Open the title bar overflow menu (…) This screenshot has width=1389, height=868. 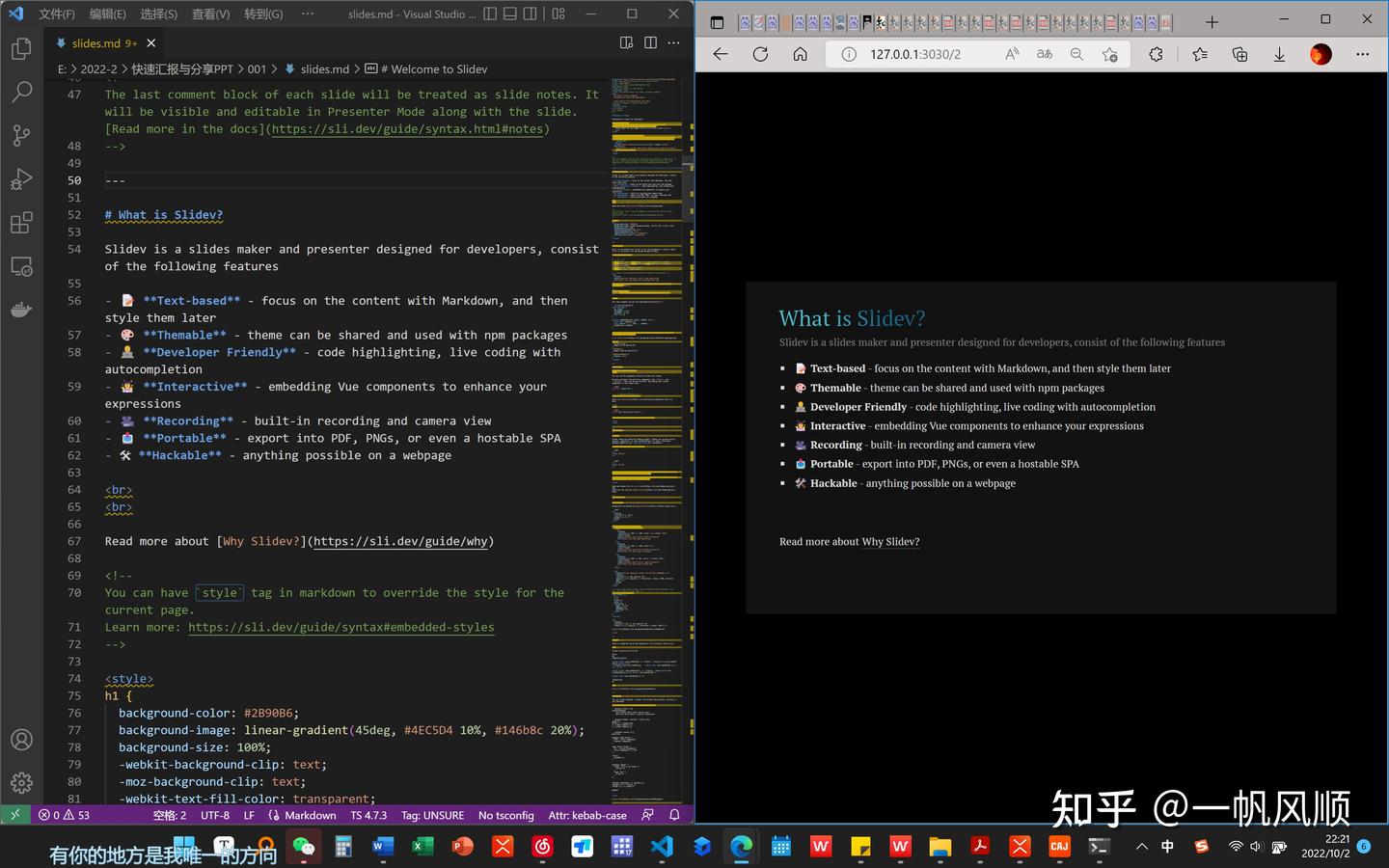point(308,14)
